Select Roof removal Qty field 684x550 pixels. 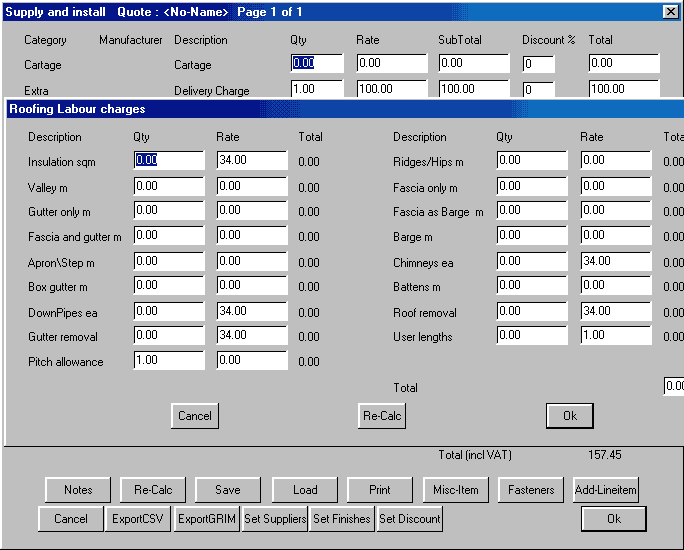(x=532, y=311)
